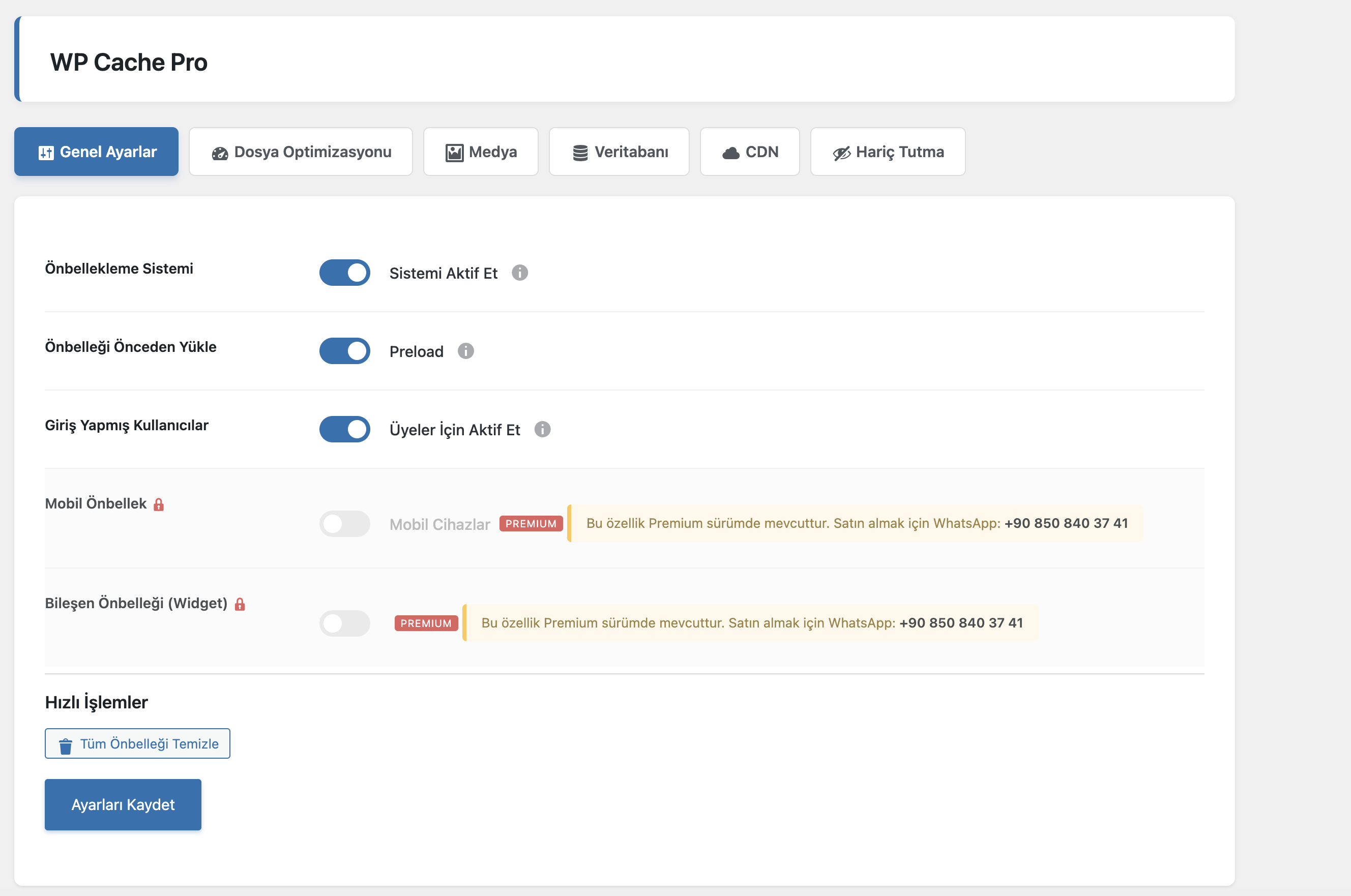Click the Mobil Cihazlar label text

pyautogui.click(x=439, y=525)
